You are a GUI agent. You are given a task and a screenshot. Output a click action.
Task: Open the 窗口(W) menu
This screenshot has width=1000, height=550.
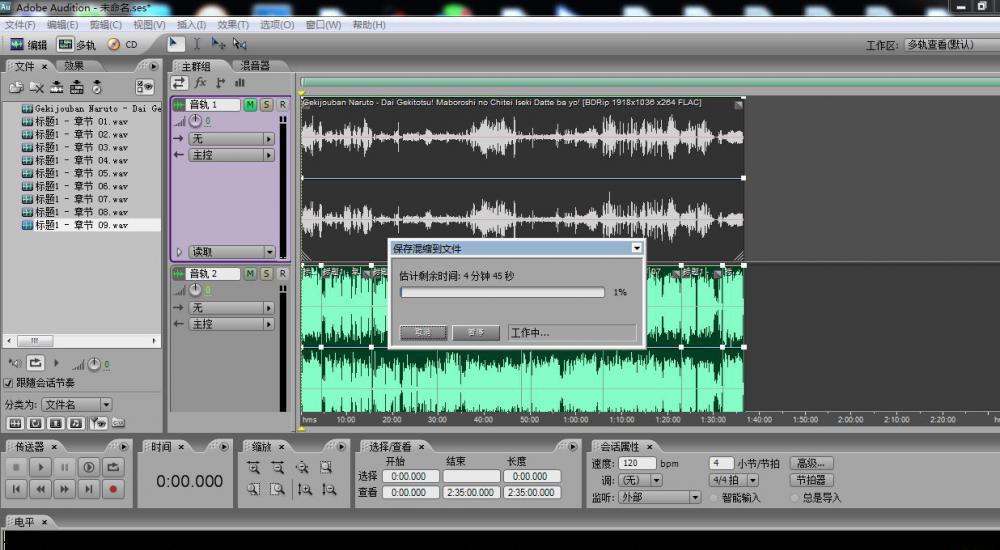(323, 25)
